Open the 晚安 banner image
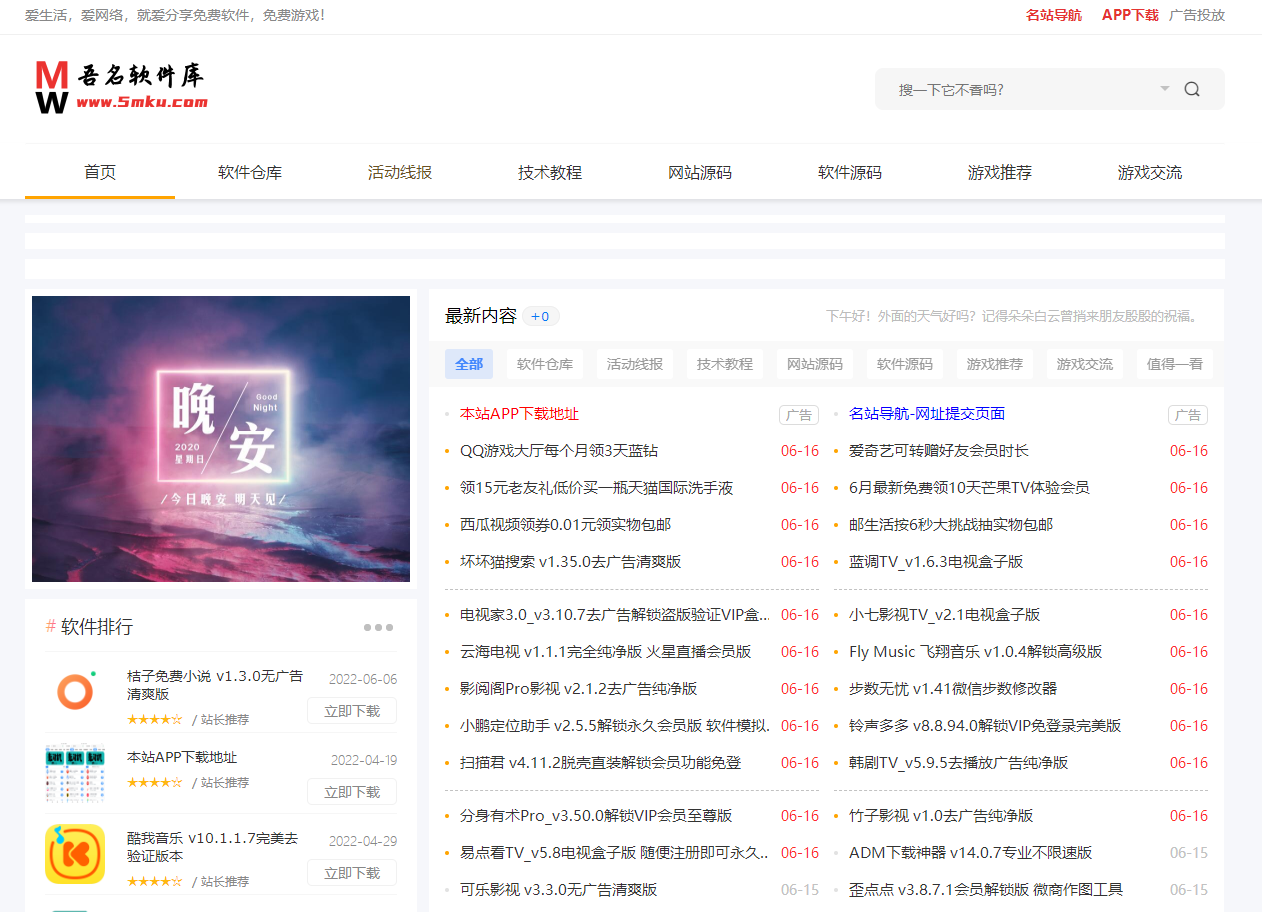Viewport: 1262px width, 912px height. coord(221,439)
